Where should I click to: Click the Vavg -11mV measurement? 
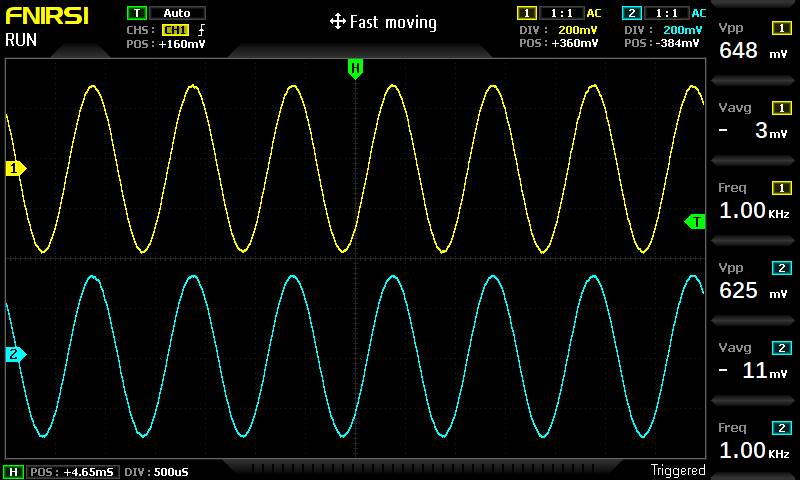[x=753, y=371]
